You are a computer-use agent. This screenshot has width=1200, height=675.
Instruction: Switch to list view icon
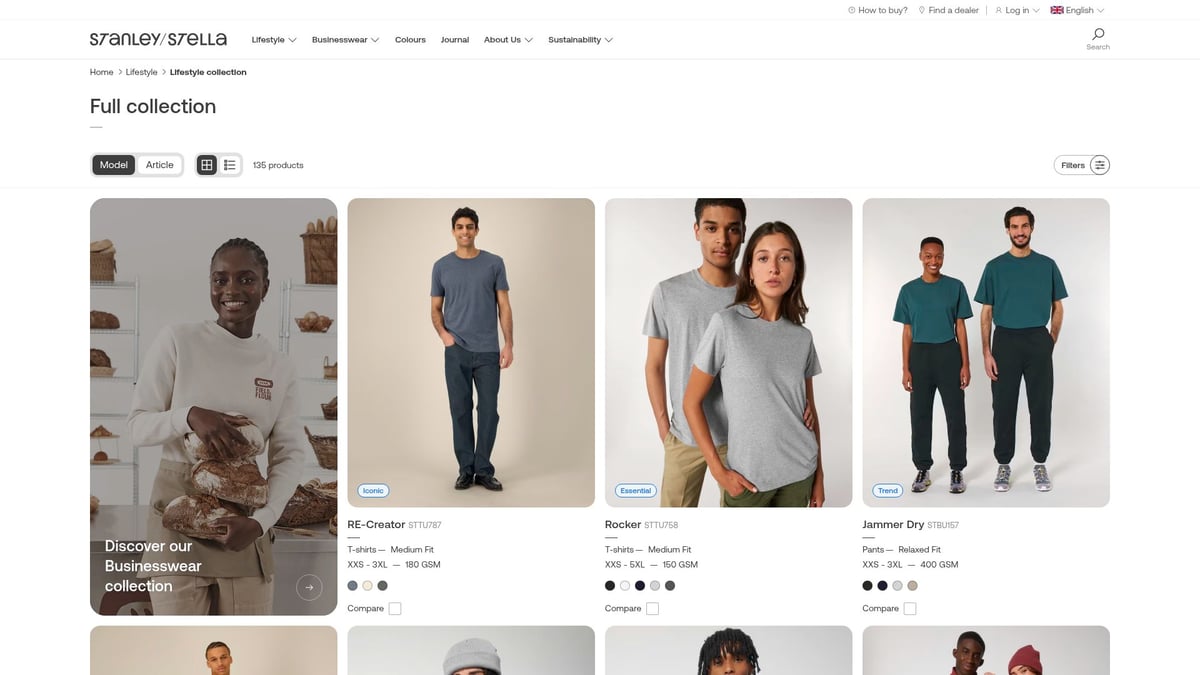pos(230,164)
